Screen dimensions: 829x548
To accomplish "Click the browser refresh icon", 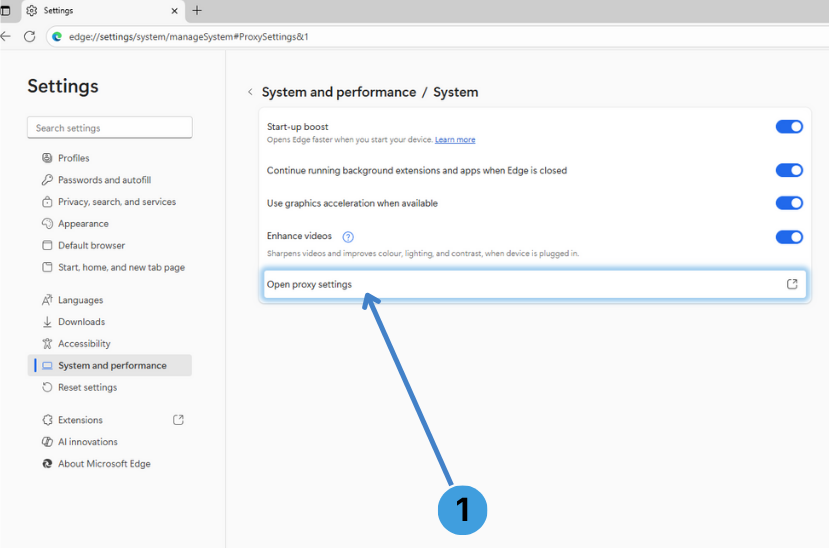I will click(x=30, y=36).
